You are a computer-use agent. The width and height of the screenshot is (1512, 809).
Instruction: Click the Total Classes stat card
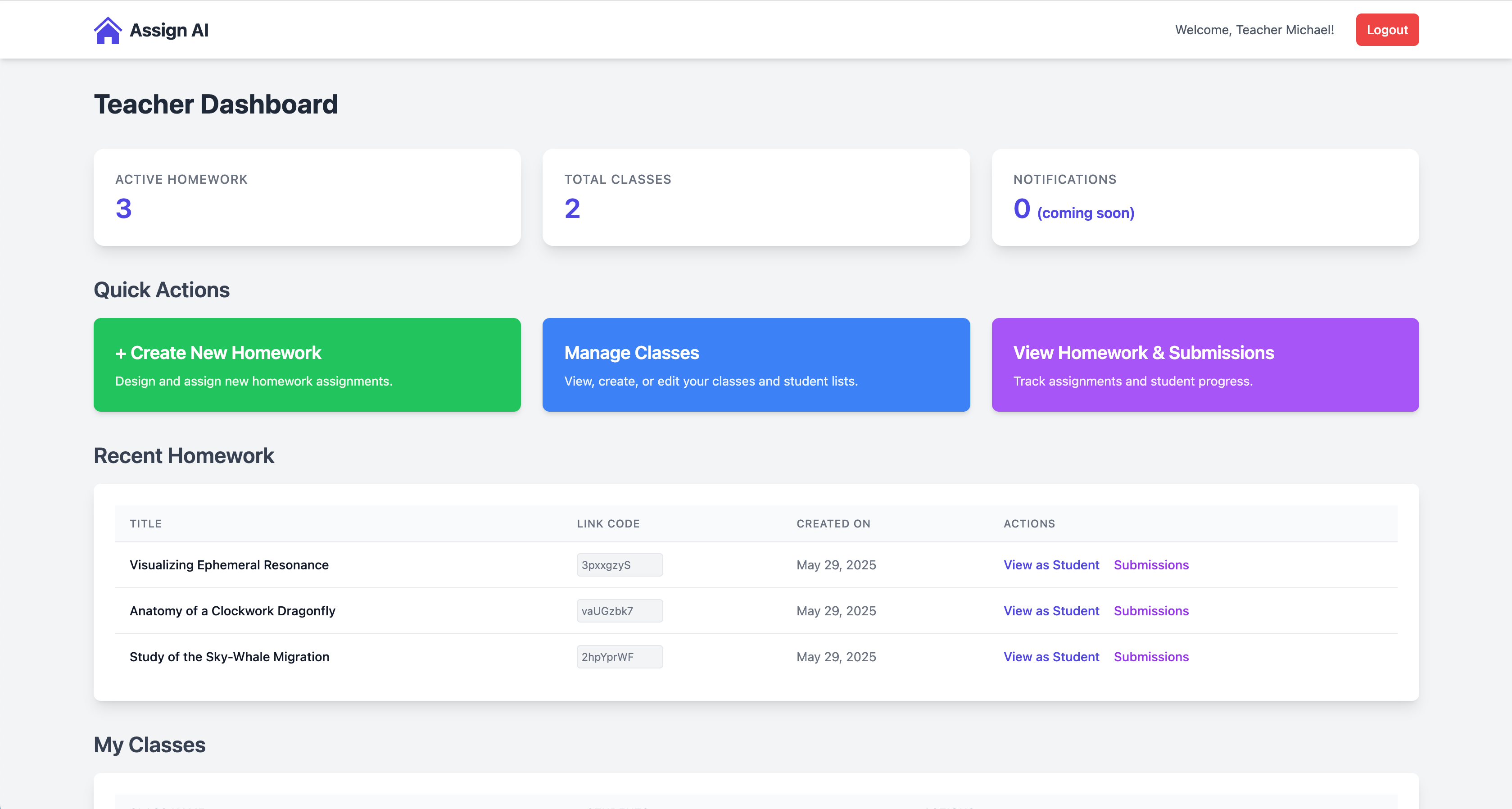tap(756, 197)
